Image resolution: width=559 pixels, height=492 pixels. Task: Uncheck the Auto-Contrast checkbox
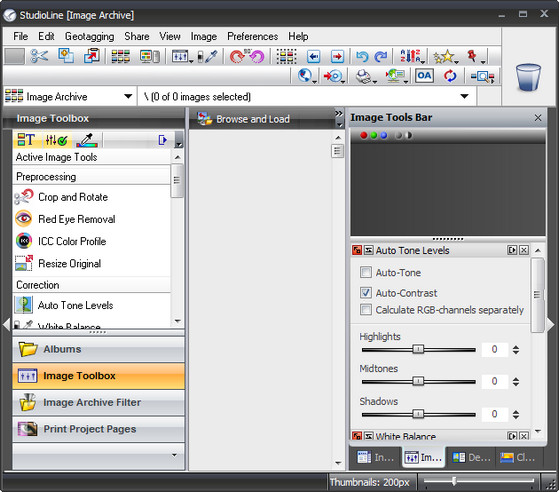point(365,293)
